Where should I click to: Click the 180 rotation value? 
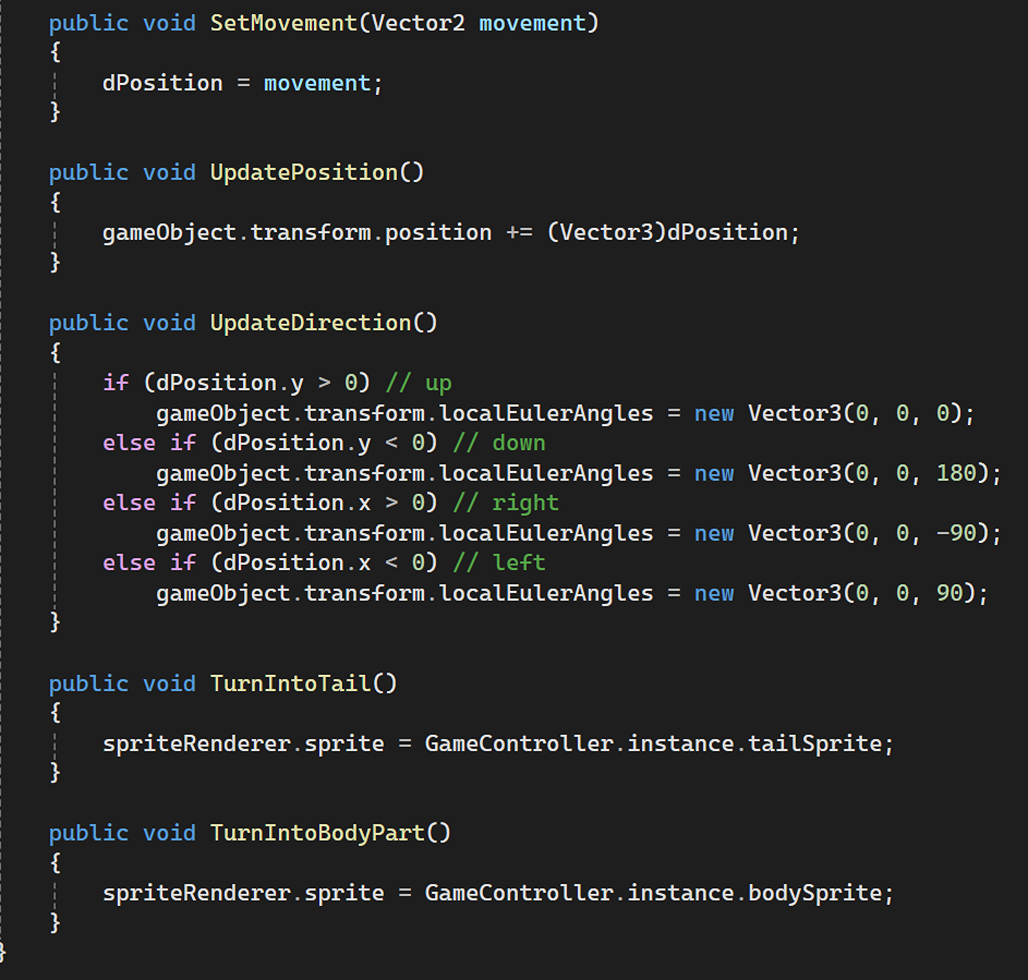[956, 473]
